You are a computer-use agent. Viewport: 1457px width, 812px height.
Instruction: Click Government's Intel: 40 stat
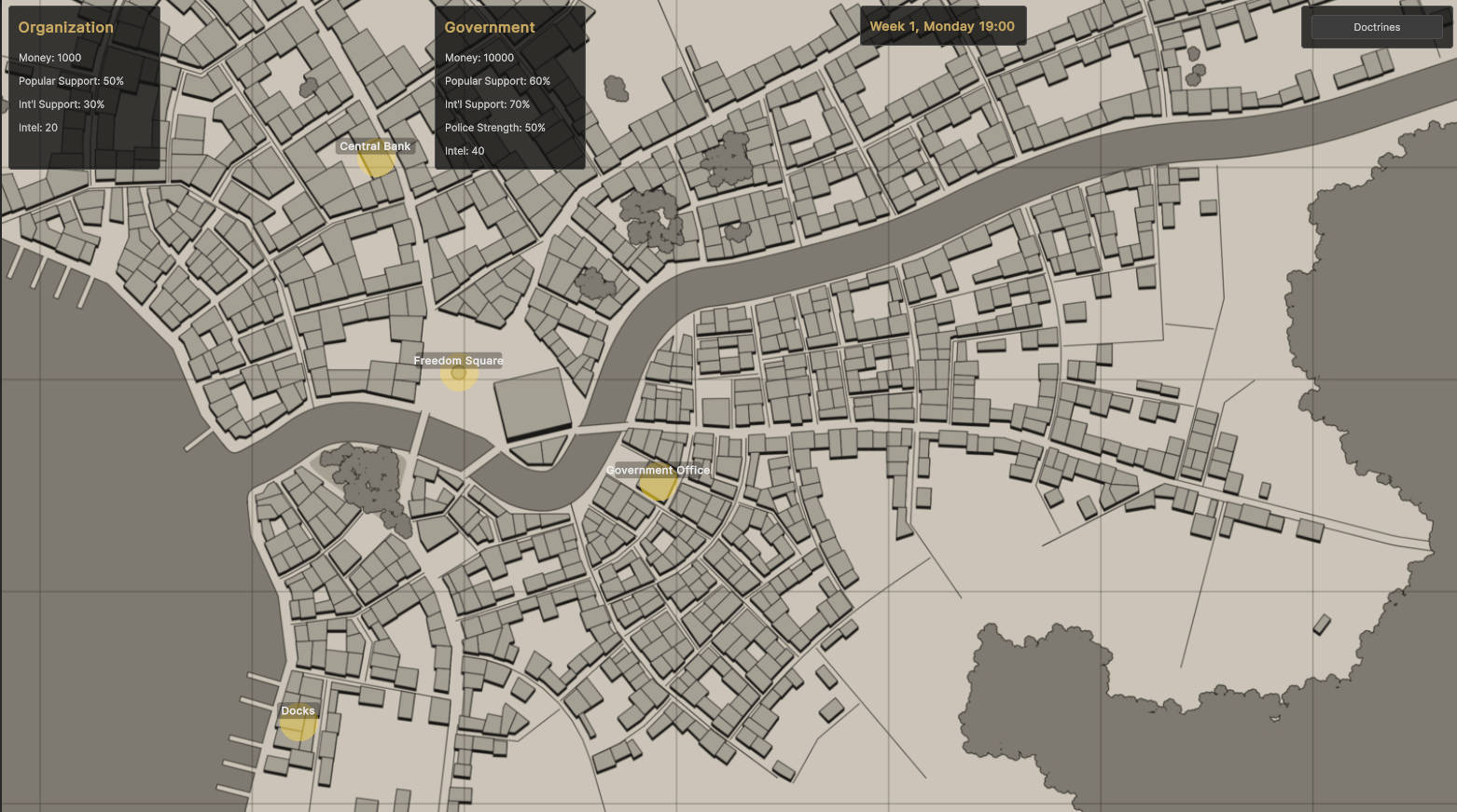[465, 151]
